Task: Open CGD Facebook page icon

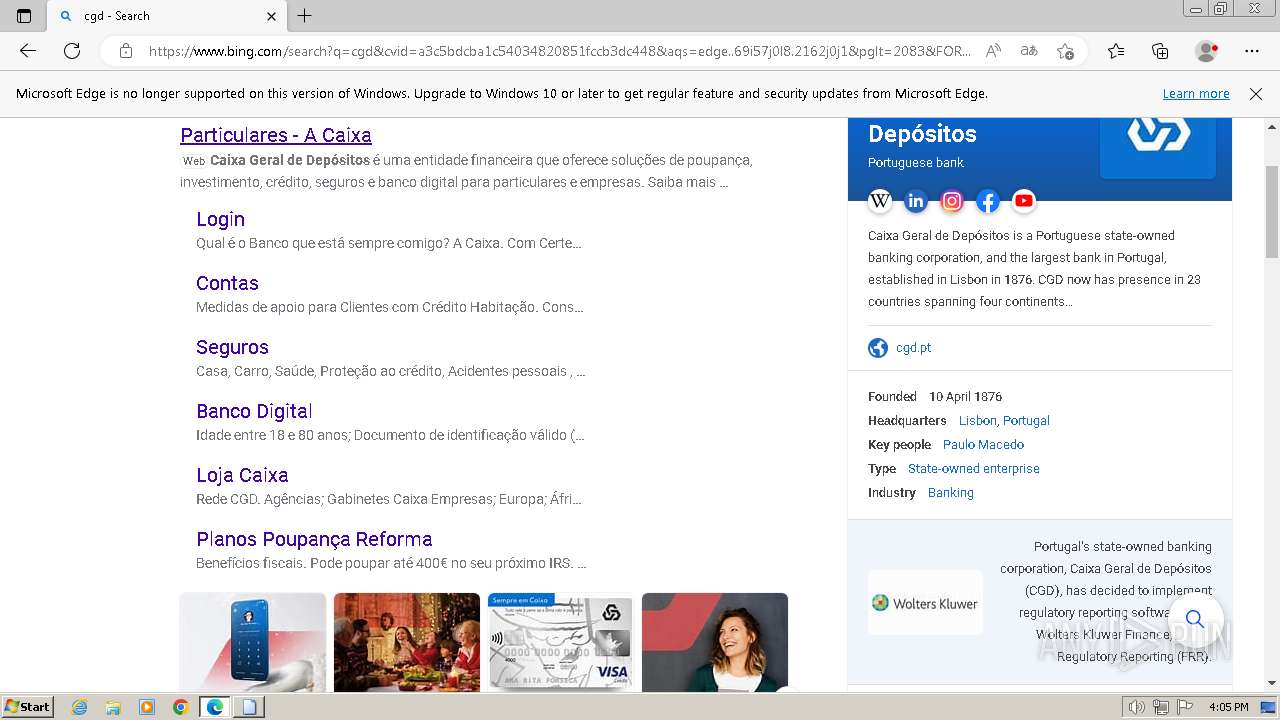Action: coord(988,201)
